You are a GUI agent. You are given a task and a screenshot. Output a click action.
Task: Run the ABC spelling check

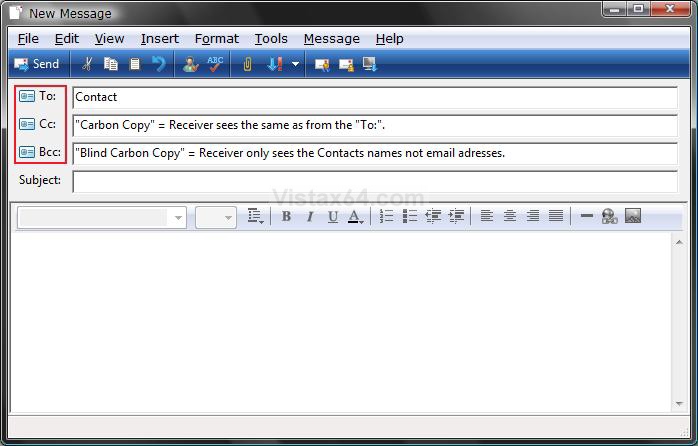point(215,64)
